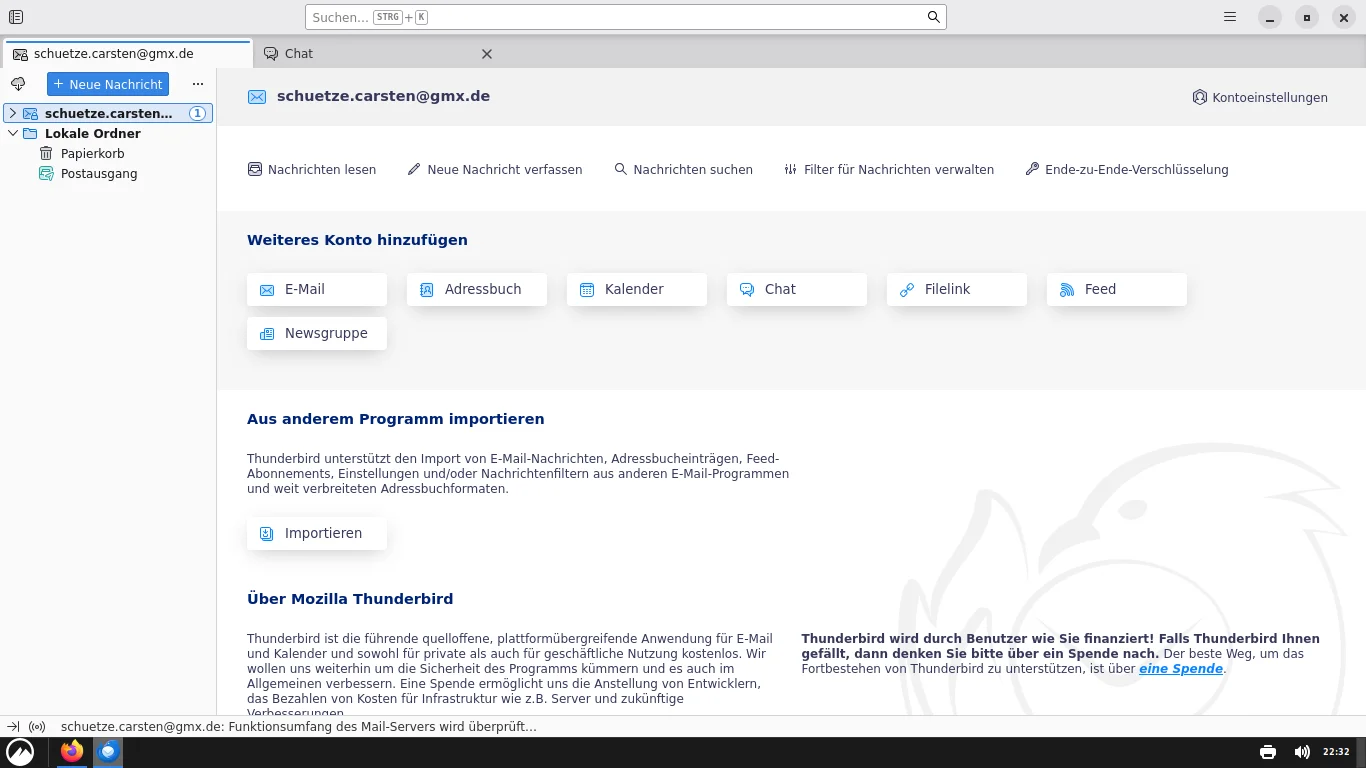Switch to the Chat tab
The height and width of the screenshot is (768, 1366).
tap(298, 53)
